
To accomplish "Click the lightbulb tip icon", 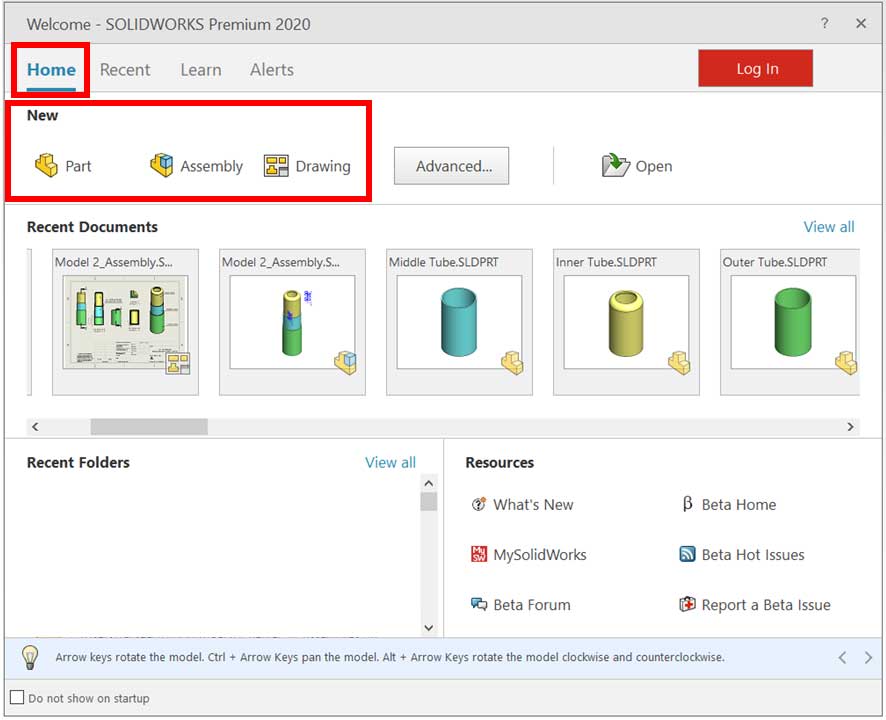I will coord(30,657).
